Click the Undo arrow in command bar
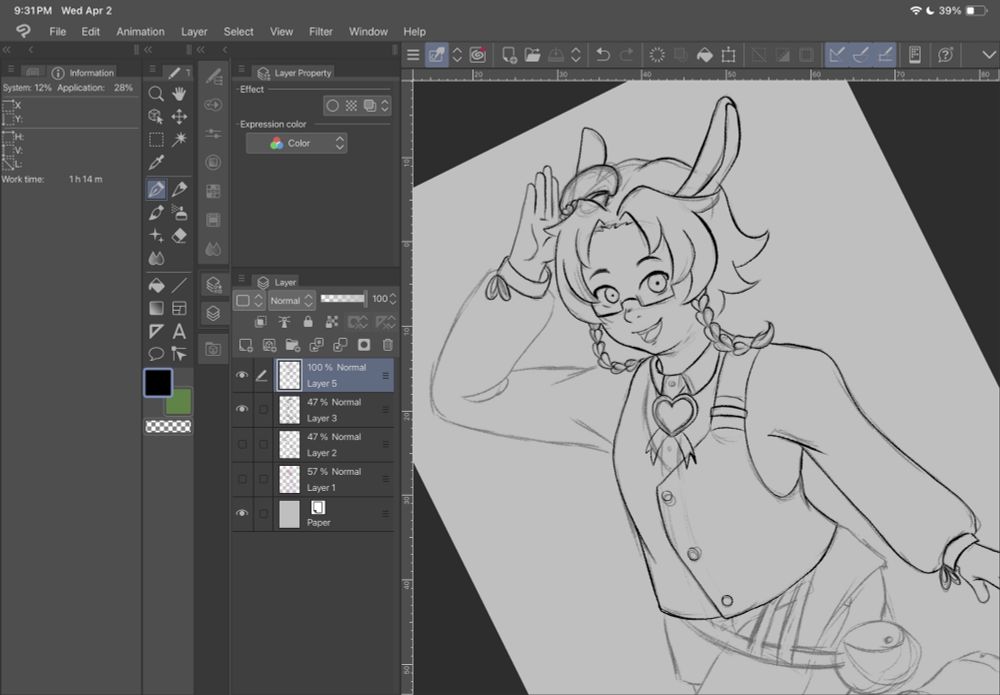The width and height of the screenshot is (1000, 695). (x=603, y=55)
